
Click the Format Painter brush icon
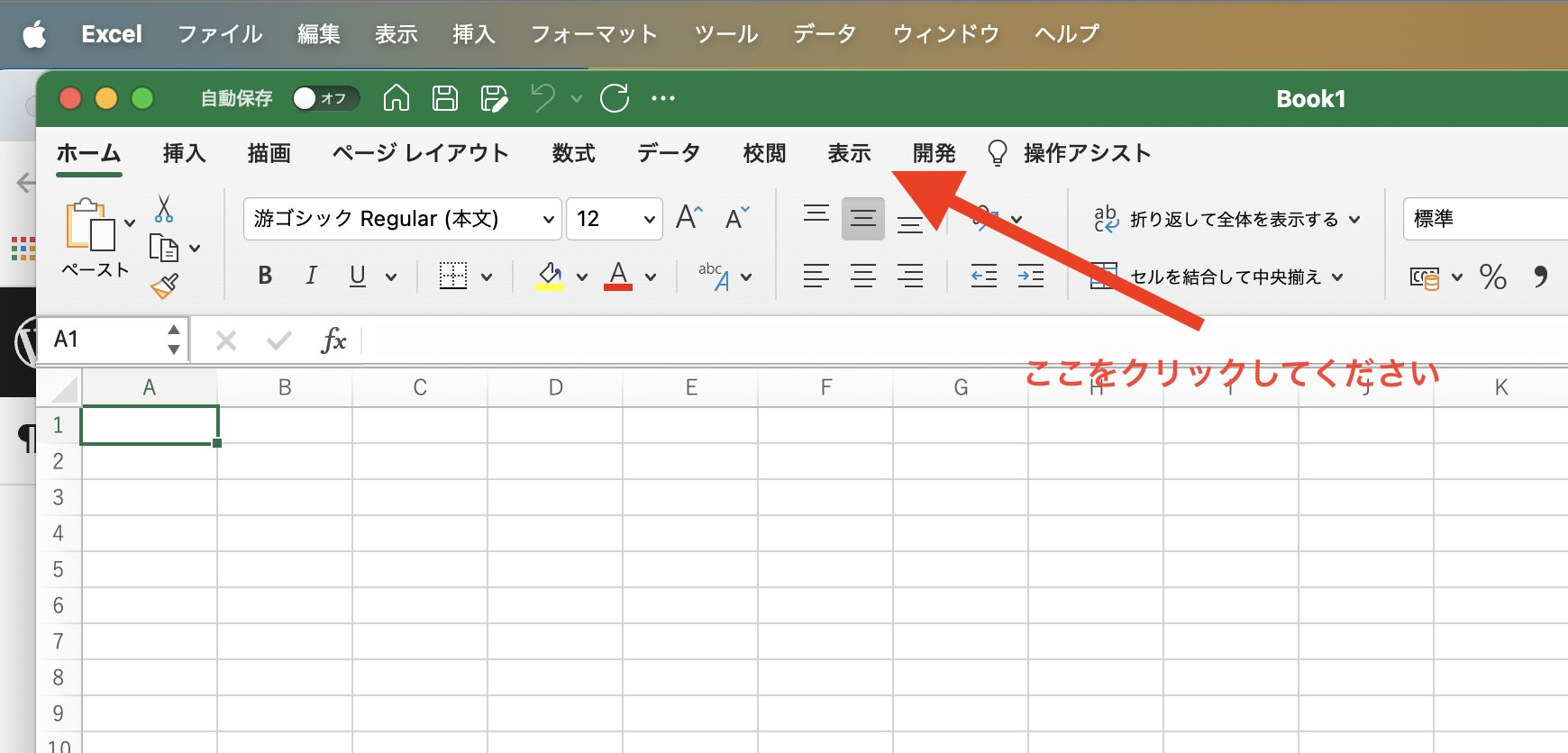pyautogui.click(x=164, y=286)
